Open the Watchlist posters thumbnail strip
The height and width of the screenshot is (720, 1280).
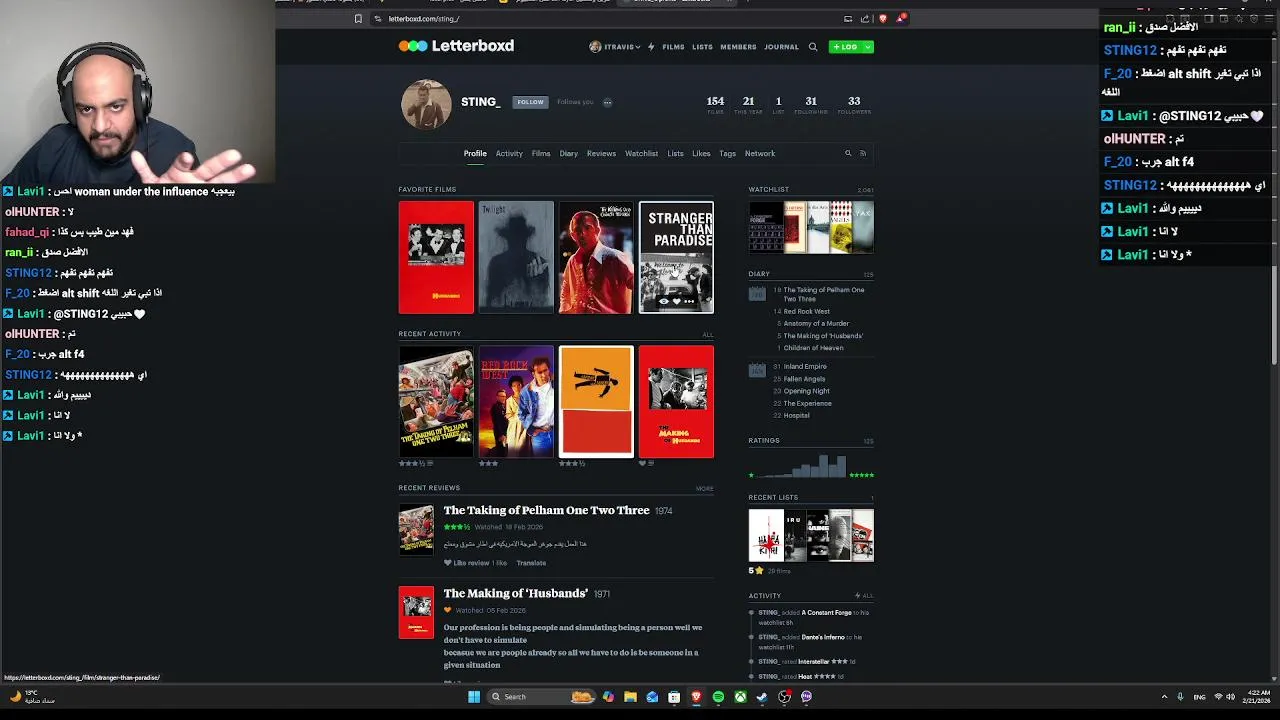[811, 227]
